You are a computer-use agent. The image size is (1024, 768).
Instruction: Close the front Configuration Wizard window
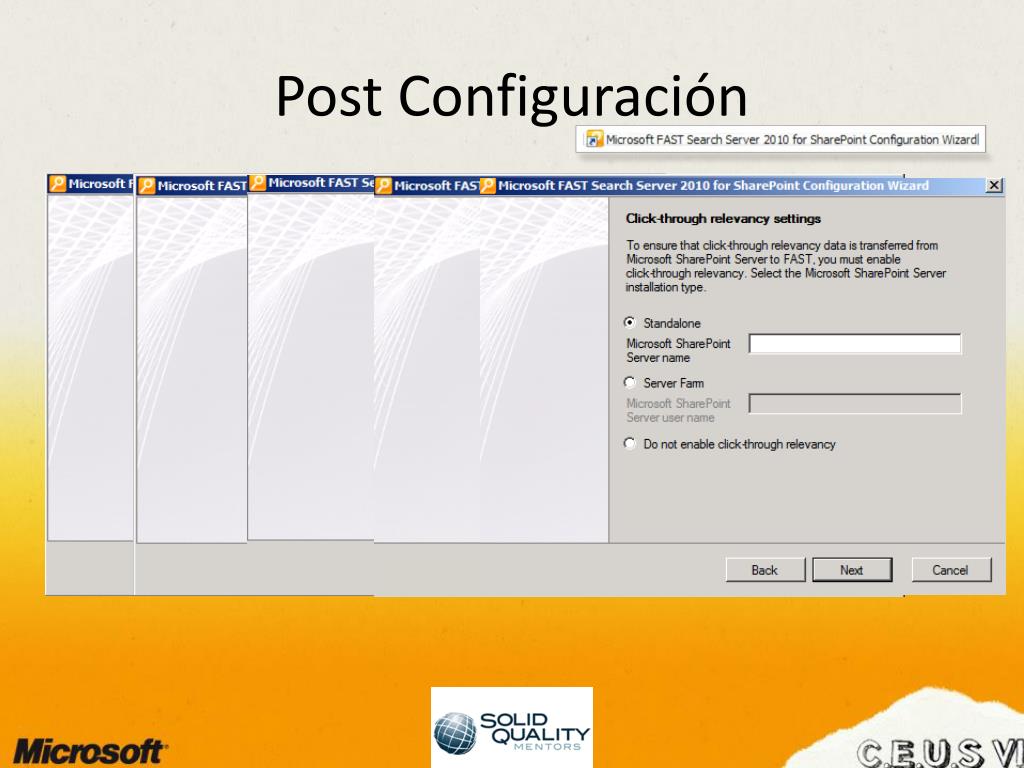point(994,185)
